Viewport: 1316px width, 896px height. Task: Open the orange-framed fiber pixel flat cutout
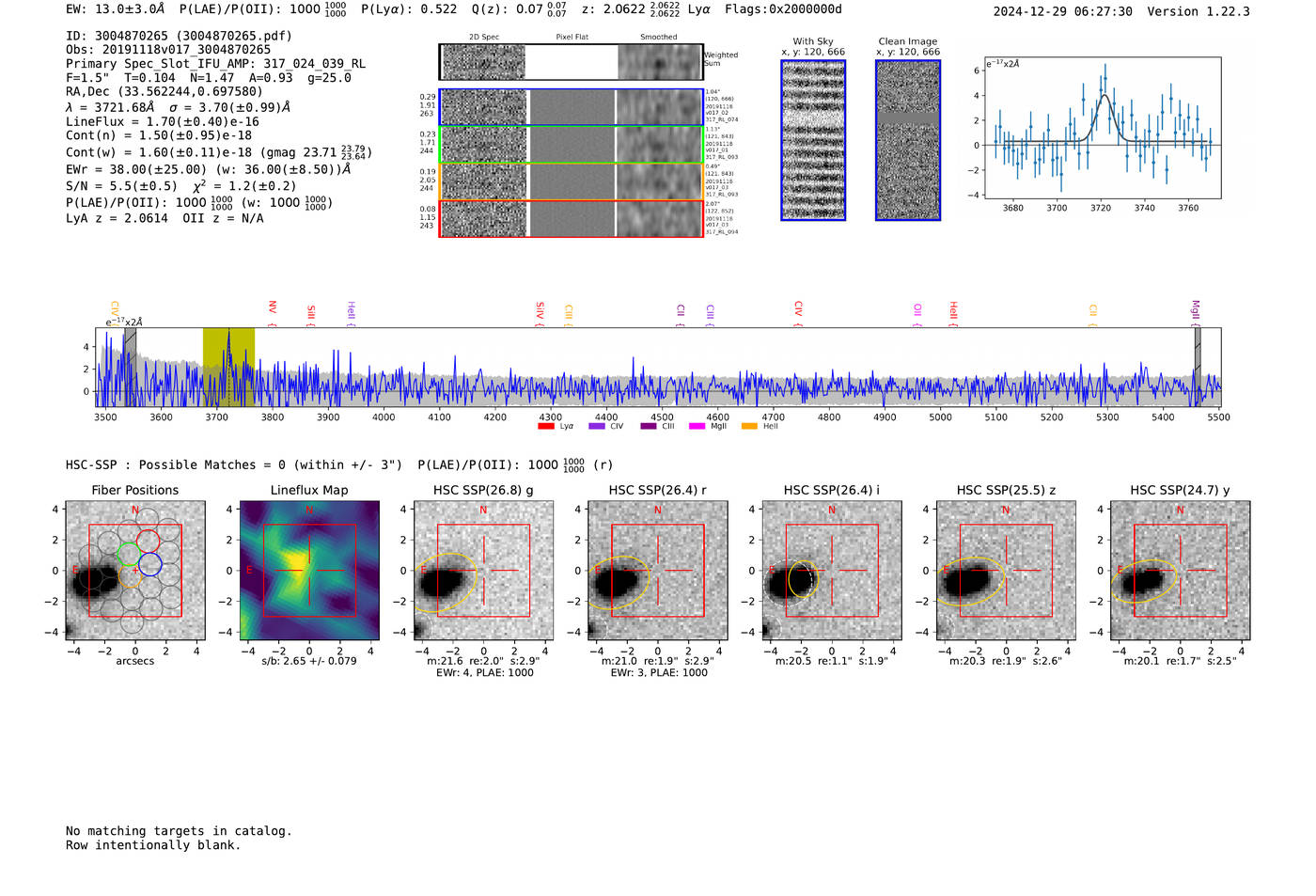[572, 181]
